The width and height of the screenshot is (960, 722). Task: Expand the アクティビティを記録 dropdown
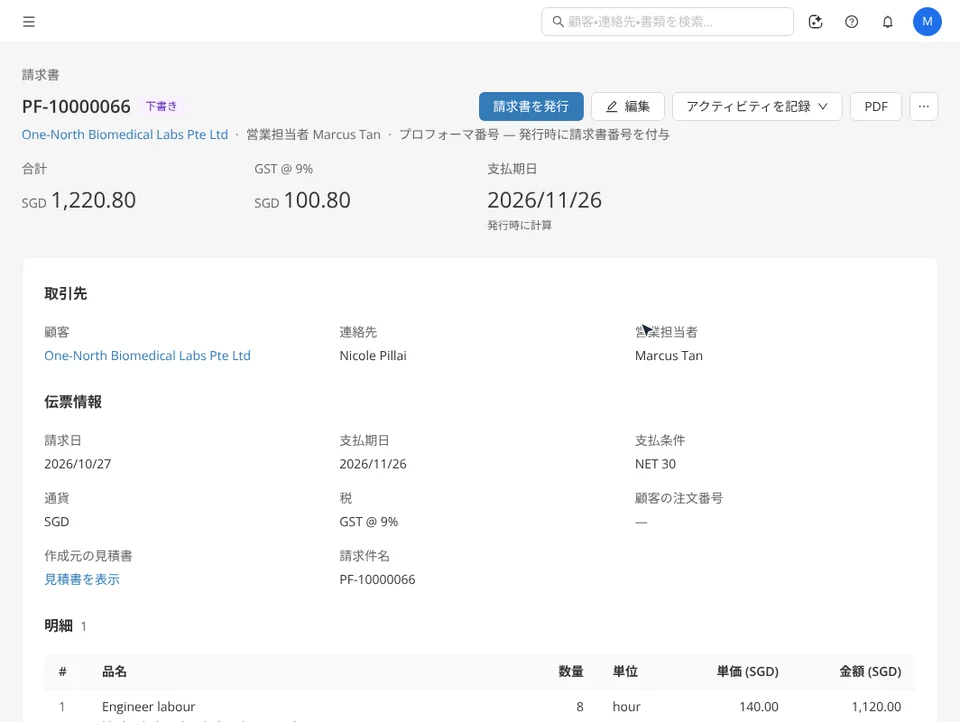757,107
